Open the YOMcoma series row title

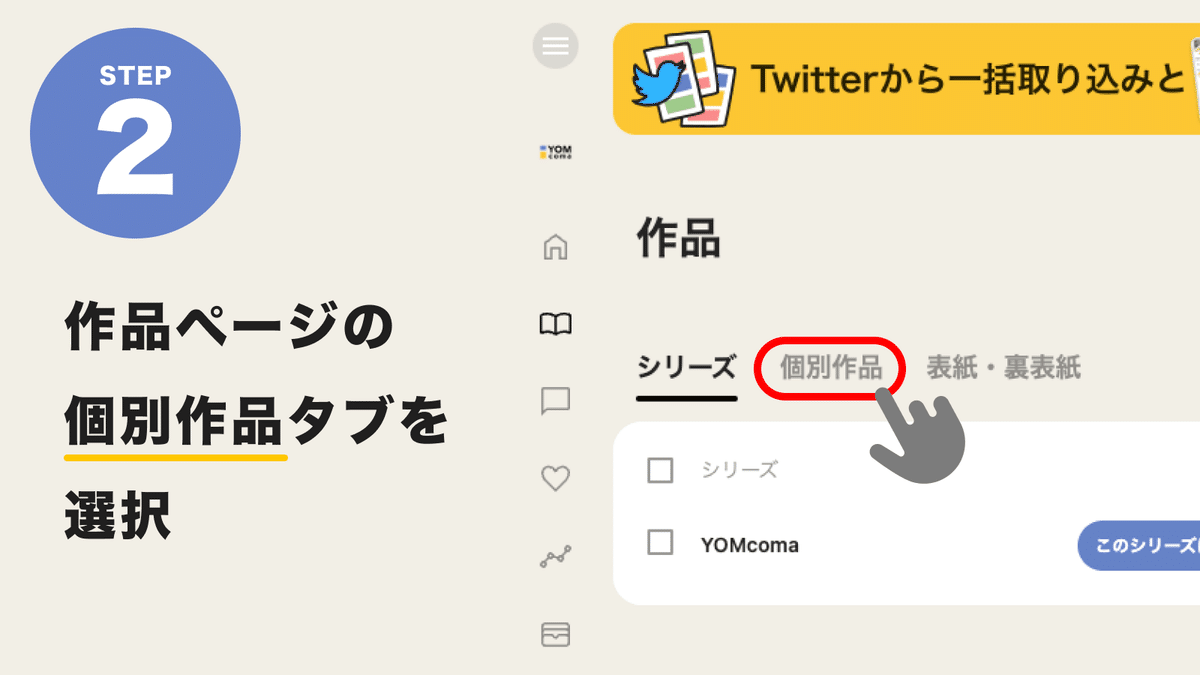pos(750,545)
